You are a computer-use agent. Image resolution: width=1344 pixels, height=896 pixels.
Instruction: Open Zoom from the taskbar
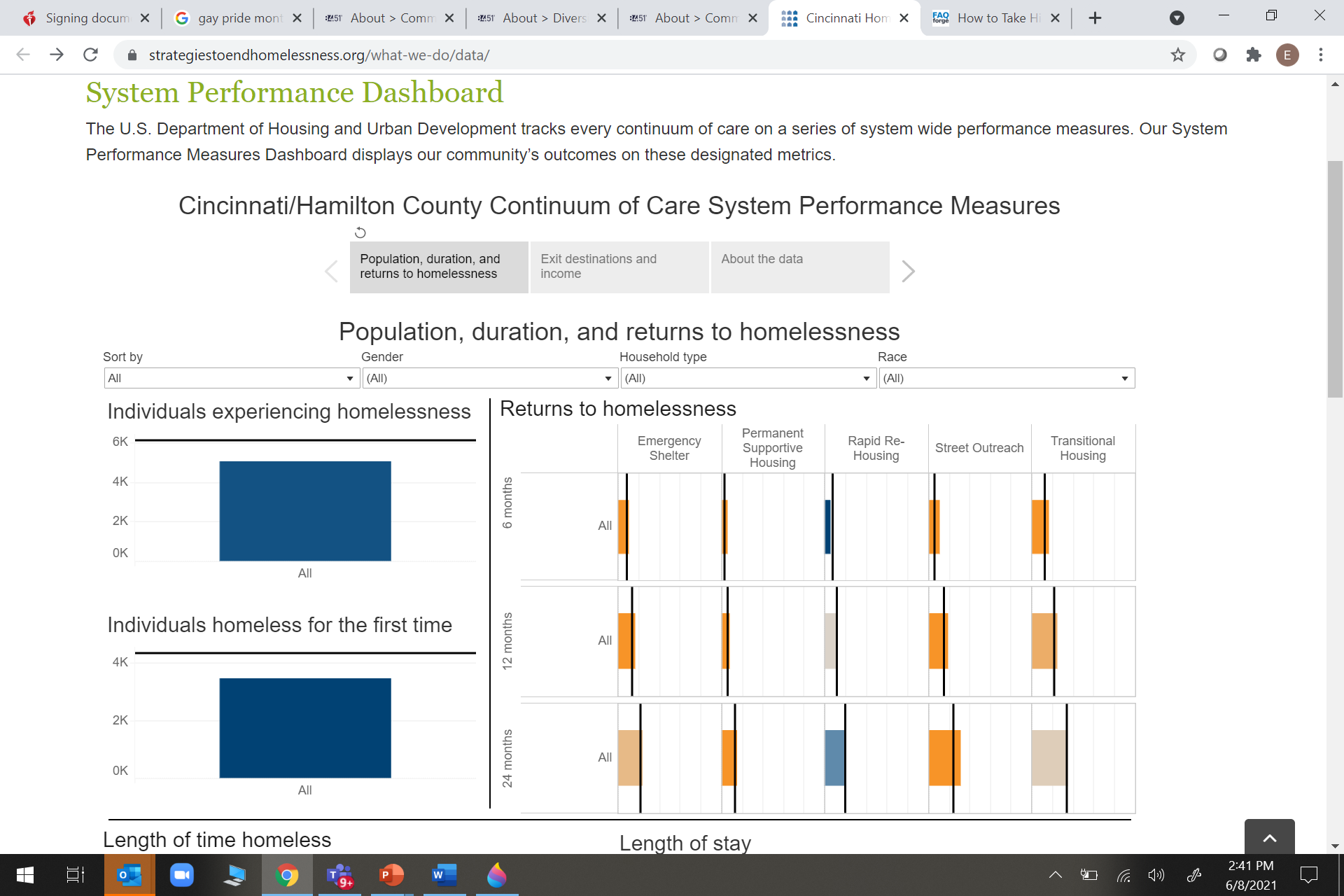[x=182, y=875]
